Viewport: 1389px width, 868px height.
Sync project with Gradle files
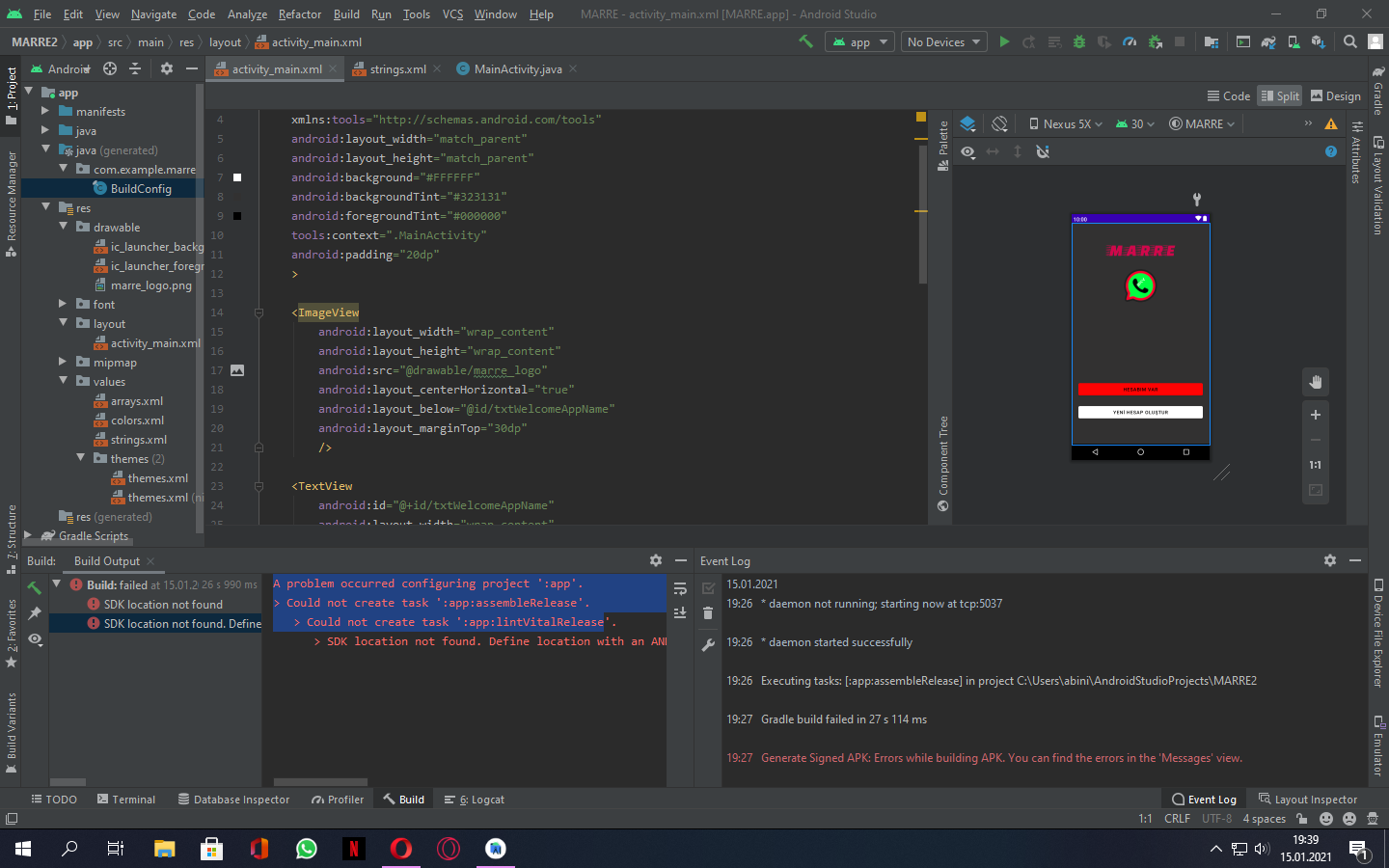(x=1268, y=41)
